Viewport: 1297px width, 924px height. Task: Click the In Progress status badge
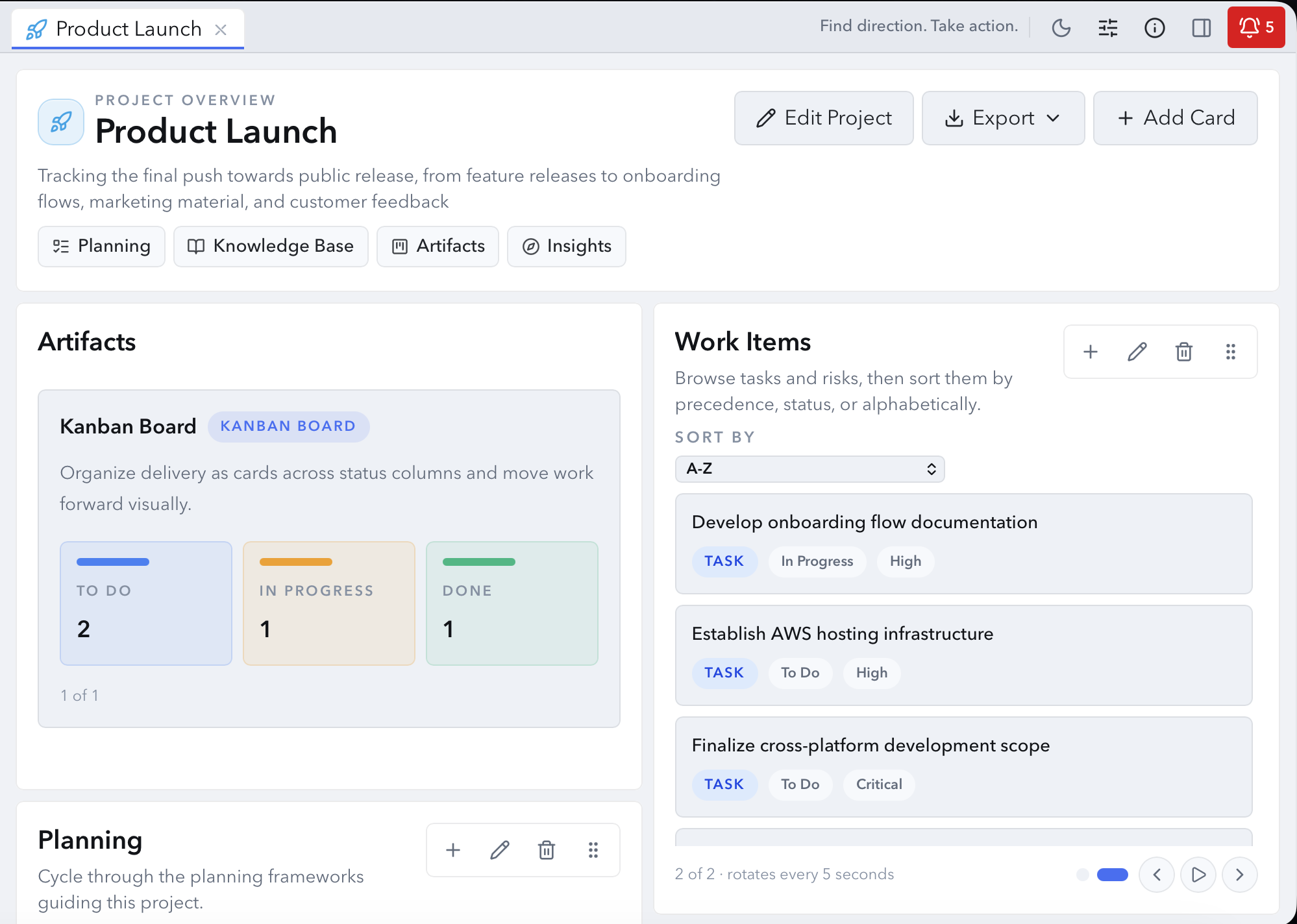point(817,561)
